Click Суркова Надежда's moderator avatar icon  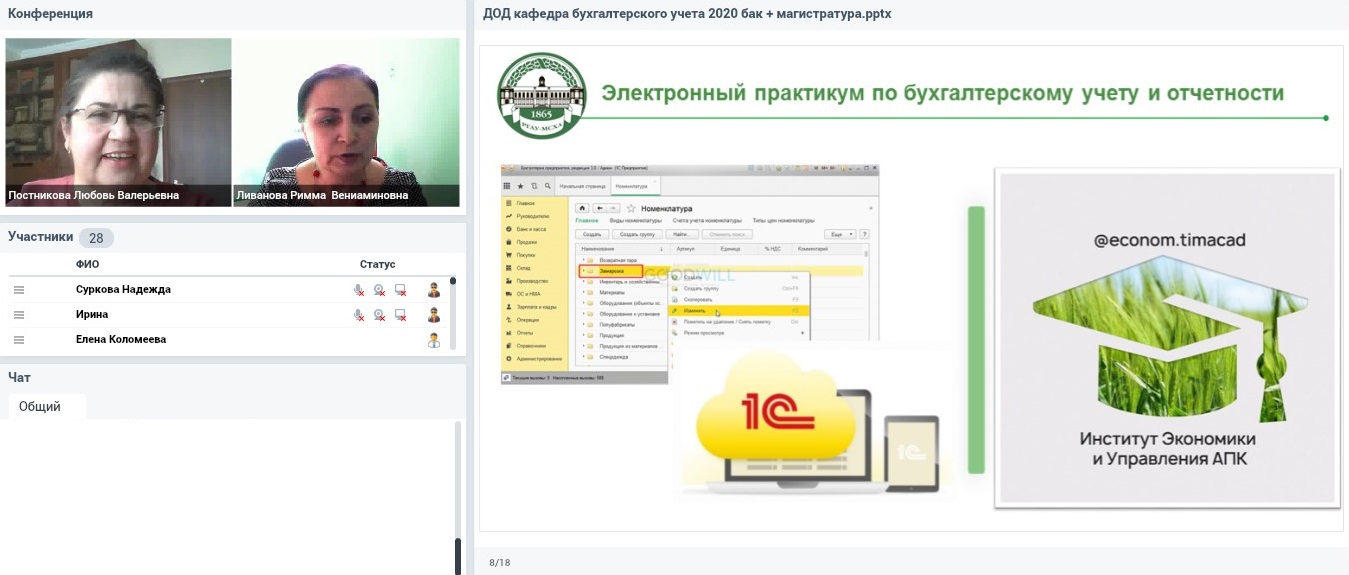(x=434, y=290)
